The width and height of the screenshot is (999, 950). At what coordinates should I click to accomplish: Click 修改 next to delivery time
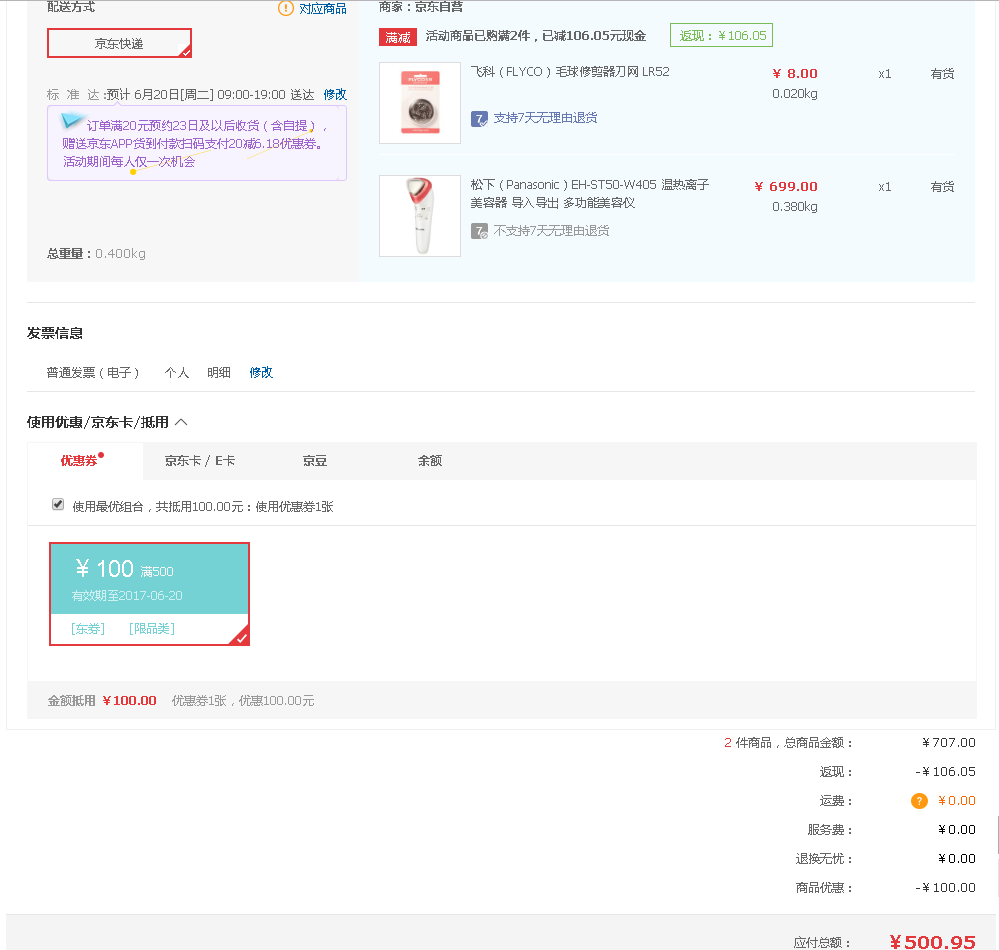[x=335, y=94]
